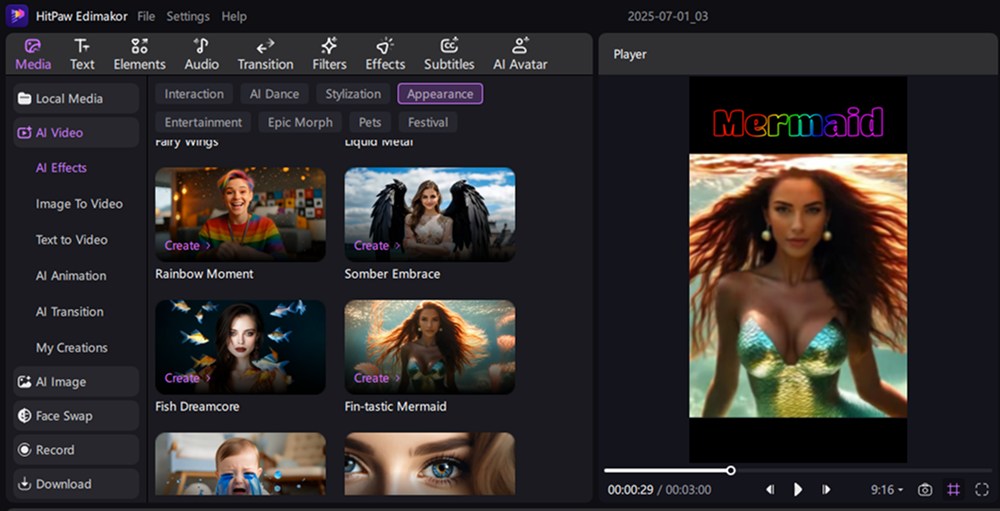Viewport: 1000px width, 511px height.
Task: Open the Settings menu
Action: (x=188, y=17)
